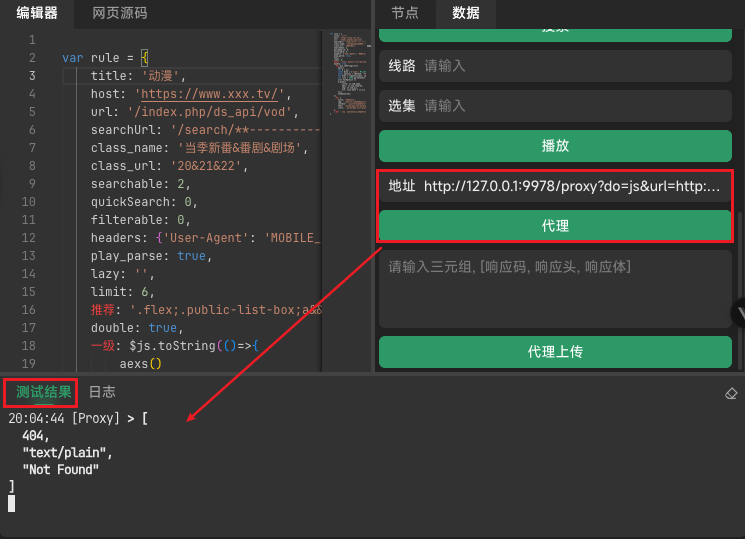
Task: Click the round floating icon at right edge
Action: point(740,312)
